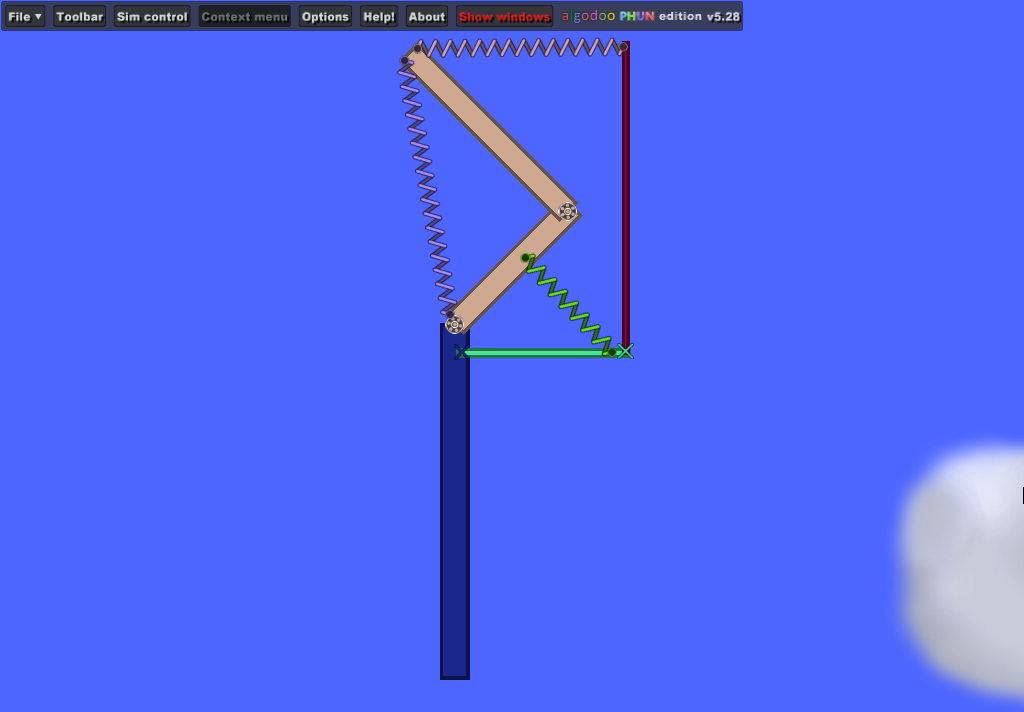Click the fixate cross on the blue pillar

coord(460,352)
